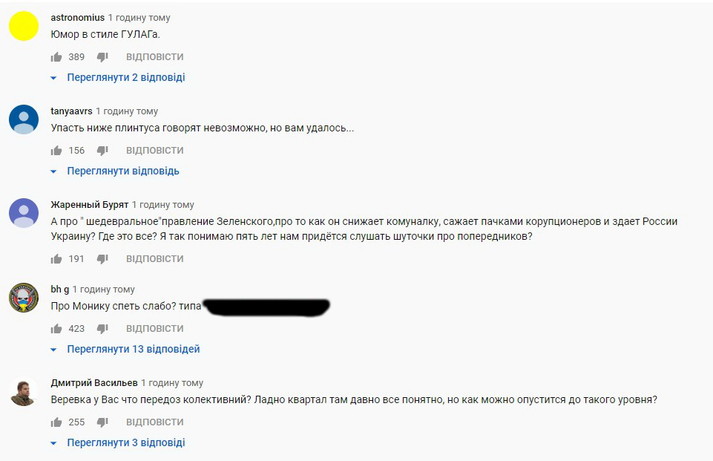Like the Дмитрий Васильев comment
The image size is (713, 461).
click(x=56, y=422)
